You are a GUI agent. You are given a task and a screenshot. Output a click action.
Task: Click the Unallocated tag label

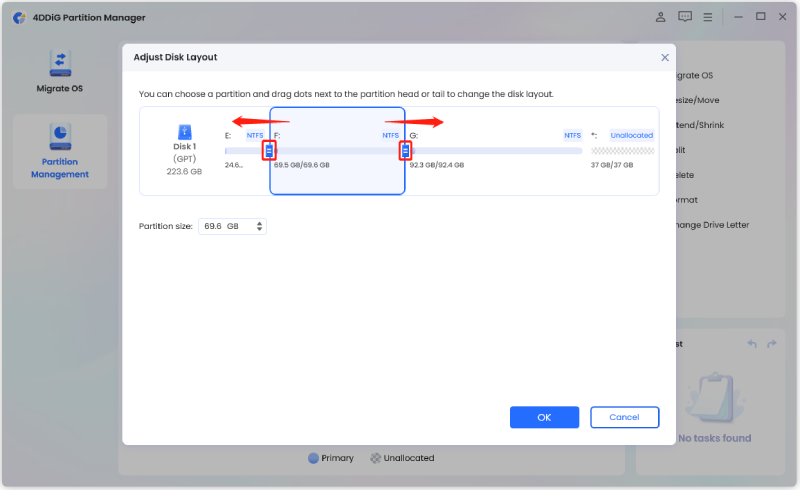(x=632, y=135)
